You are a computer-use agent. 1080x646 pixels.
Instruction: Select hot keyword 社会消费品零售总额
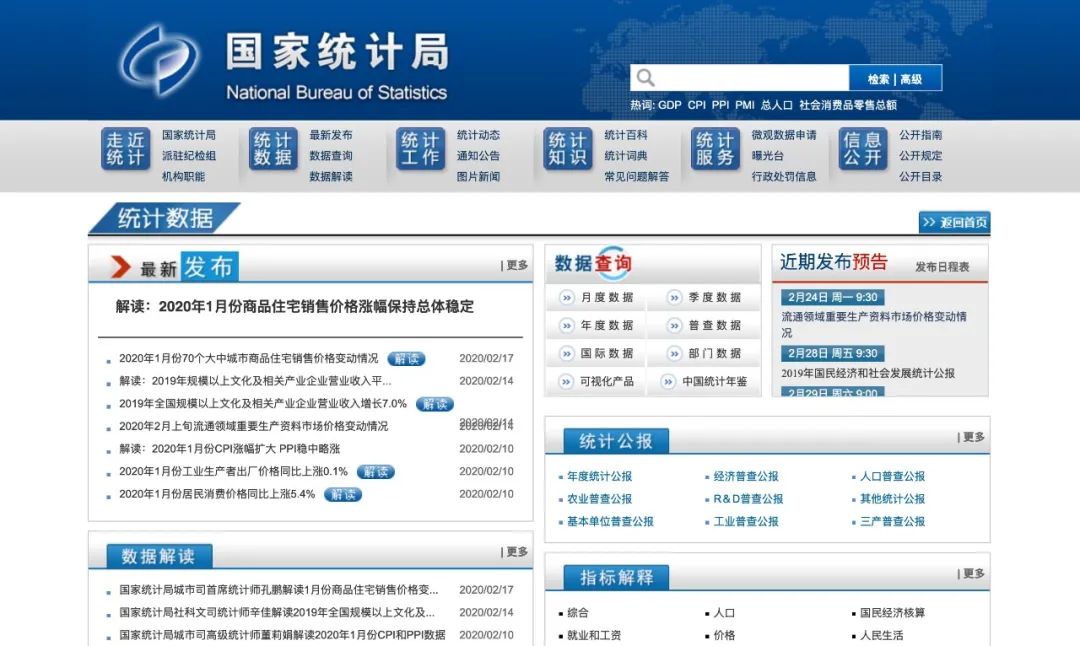848,105
